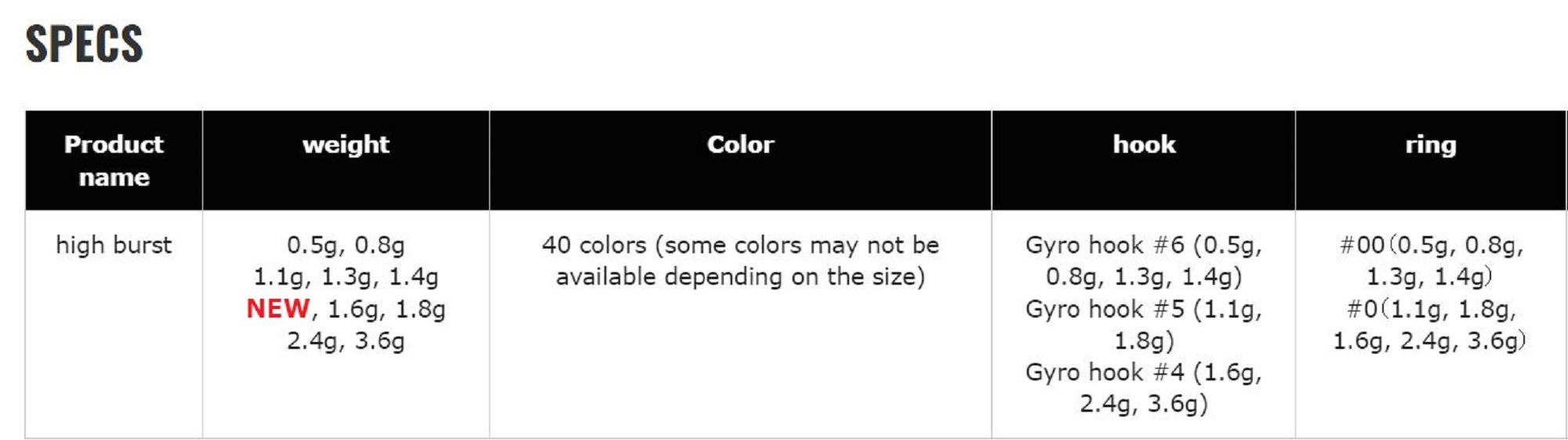Click the SPECS heading
This screenshot has width=1568, height=440.
point(84,43)
